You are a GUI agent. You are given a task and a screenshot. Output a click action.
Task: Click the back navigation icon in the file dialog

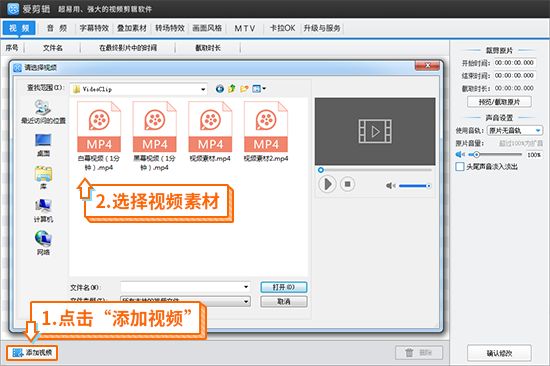click(220, 89)
